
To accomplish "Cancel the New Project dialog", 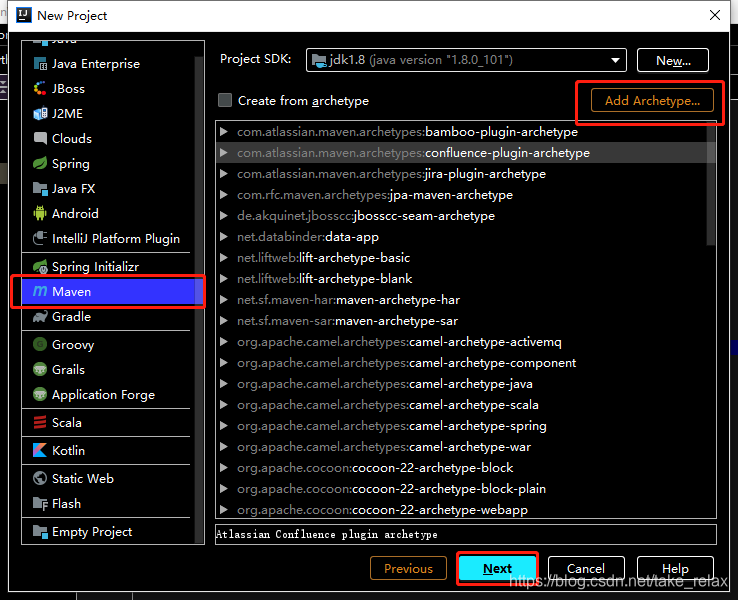I will point(586,568).
